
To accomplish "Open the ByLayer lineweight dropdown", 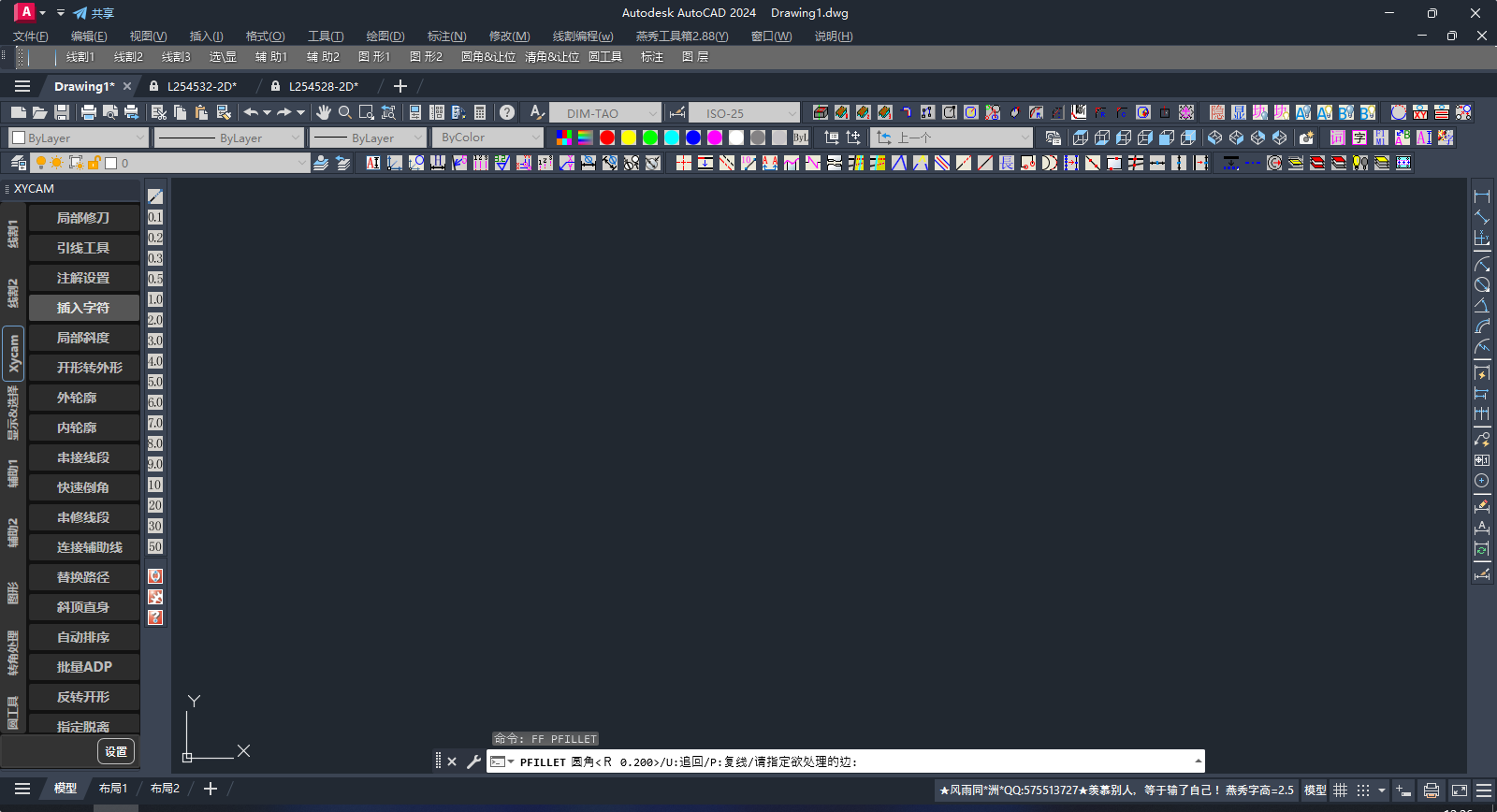I will pyautogui.click(x=369, y=138).
